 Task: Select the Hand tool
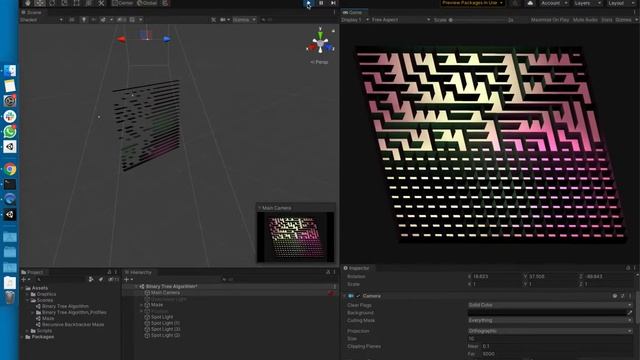pos(27,3)
